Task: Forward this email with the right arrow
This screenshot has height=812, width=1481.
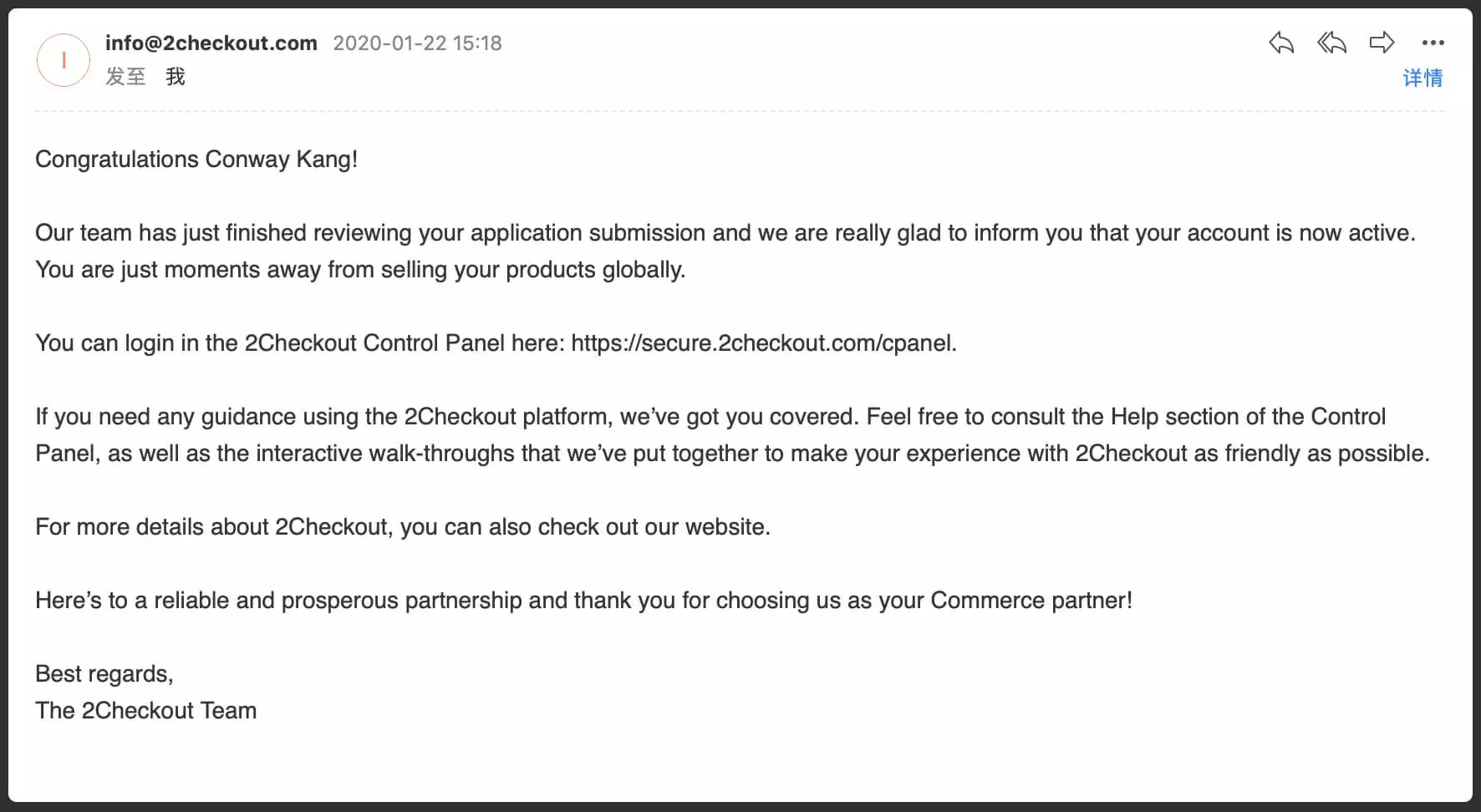Action: click(1382, 43)
